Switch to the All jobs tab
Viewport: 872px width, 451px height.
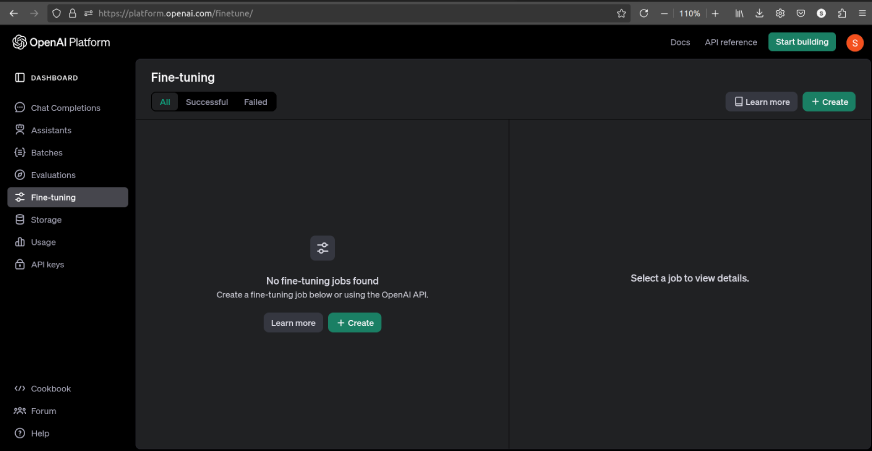(x=165, y=102)
